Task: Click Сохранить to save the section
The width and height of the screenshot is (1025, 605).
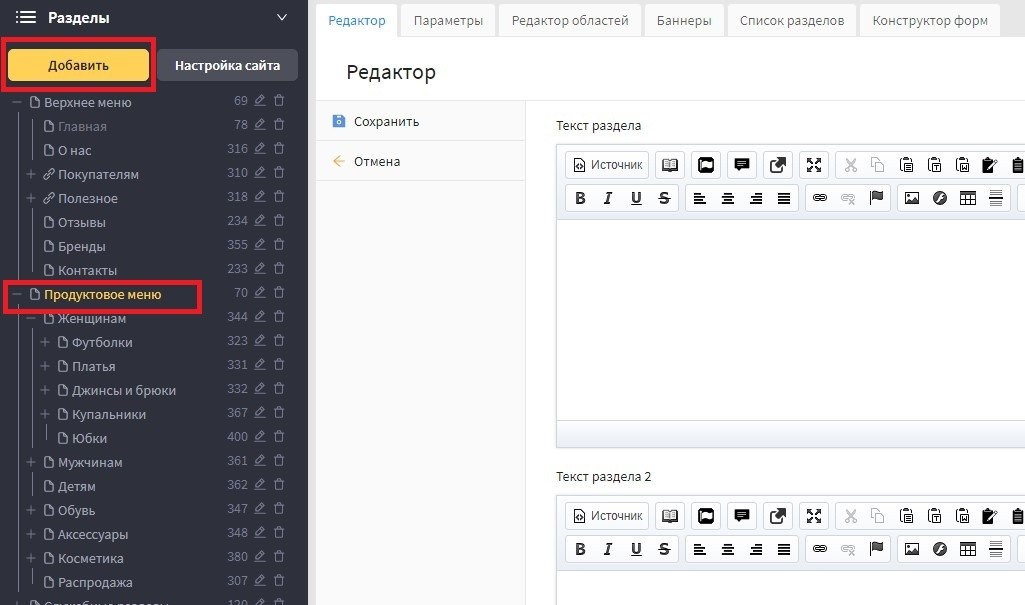Action: click(x=386, y=121)
